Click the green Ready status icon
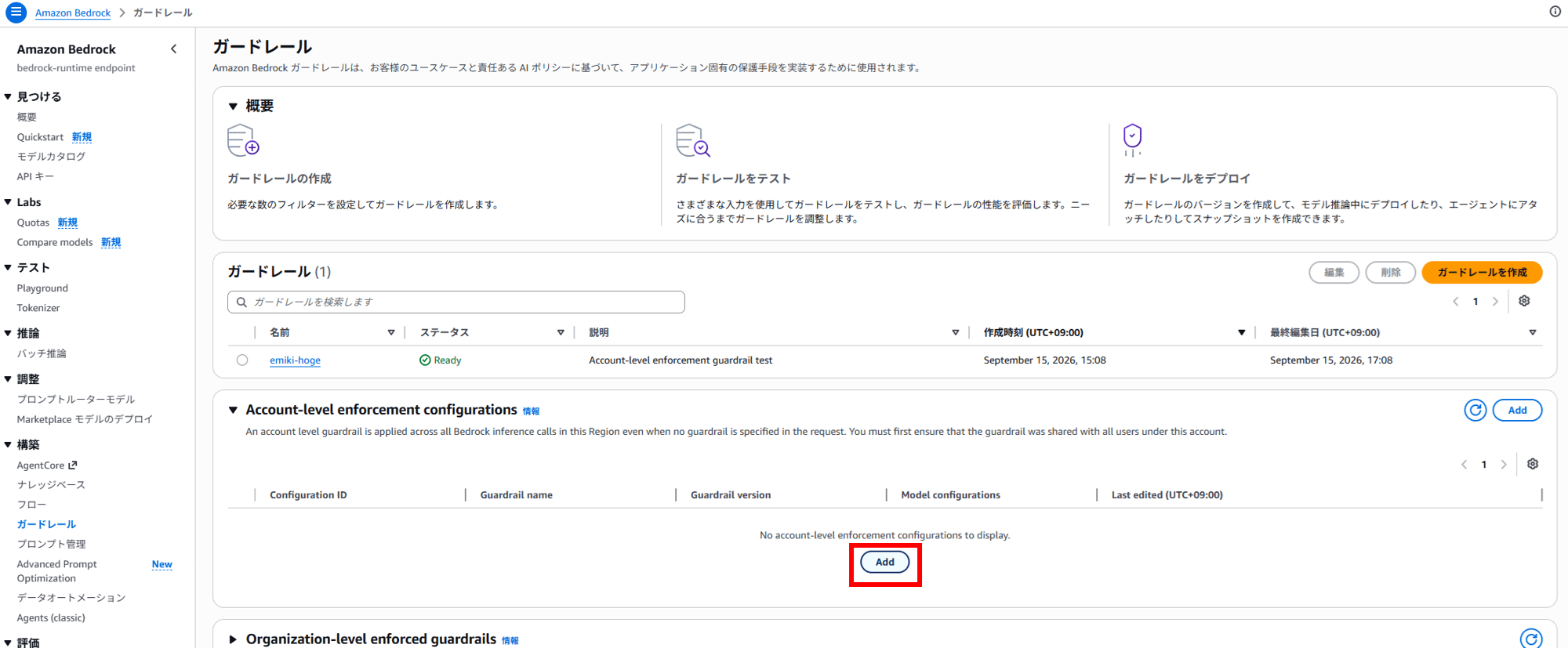 click(425, 360)
